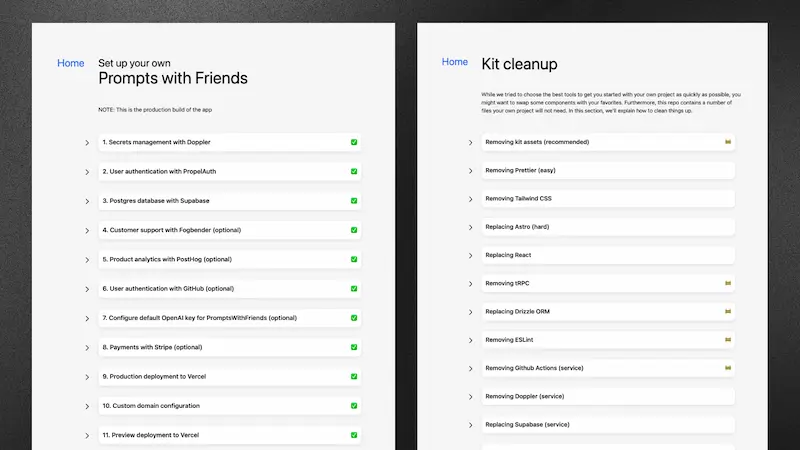The image size is (800, 450).
Task: Click yellow status icon on Replacing Drizzle ORM
Action: click(x=728, y=311)
